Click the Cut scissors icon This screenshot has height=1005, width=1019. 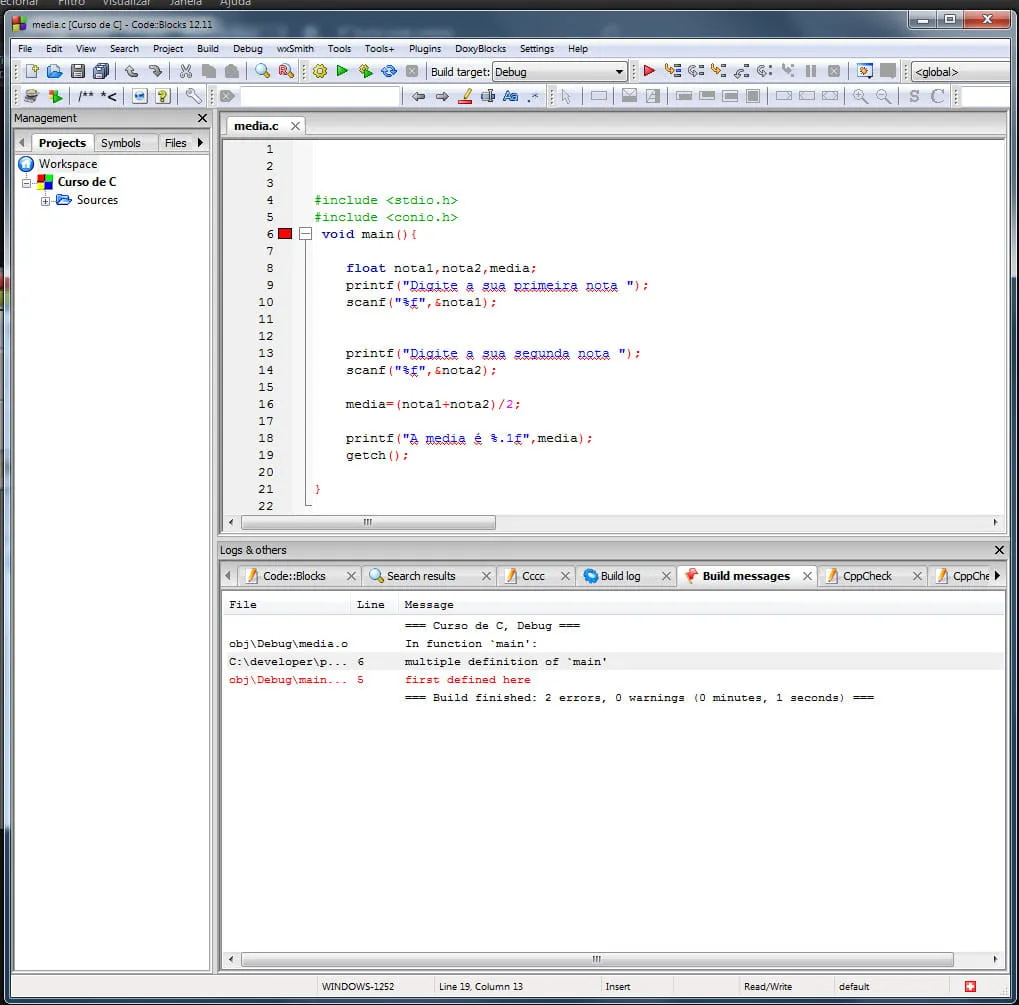pos(185,71)
